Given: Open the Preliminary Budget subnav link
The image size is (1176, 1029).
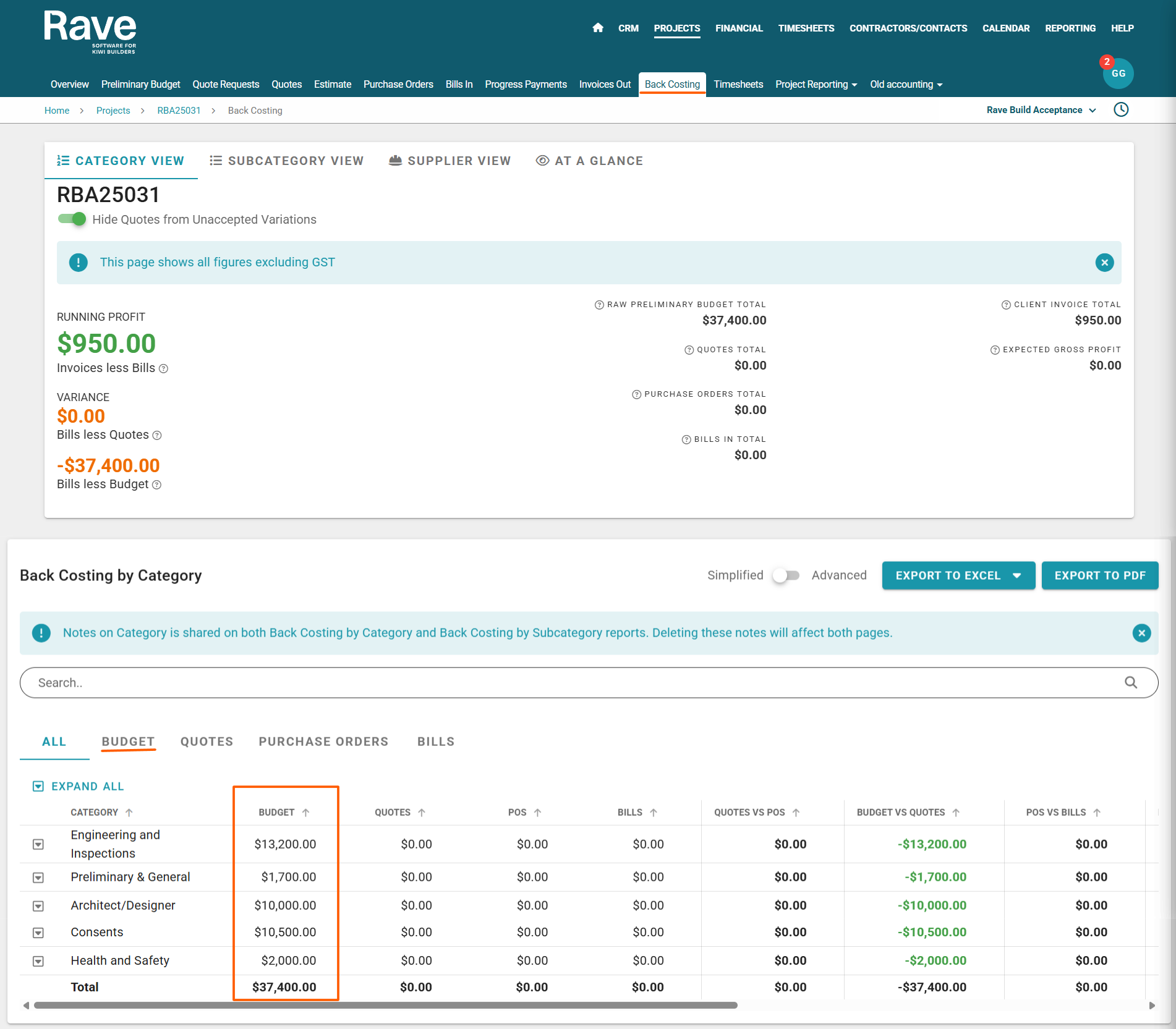Looking at the screenshot, I should [141, 85].
